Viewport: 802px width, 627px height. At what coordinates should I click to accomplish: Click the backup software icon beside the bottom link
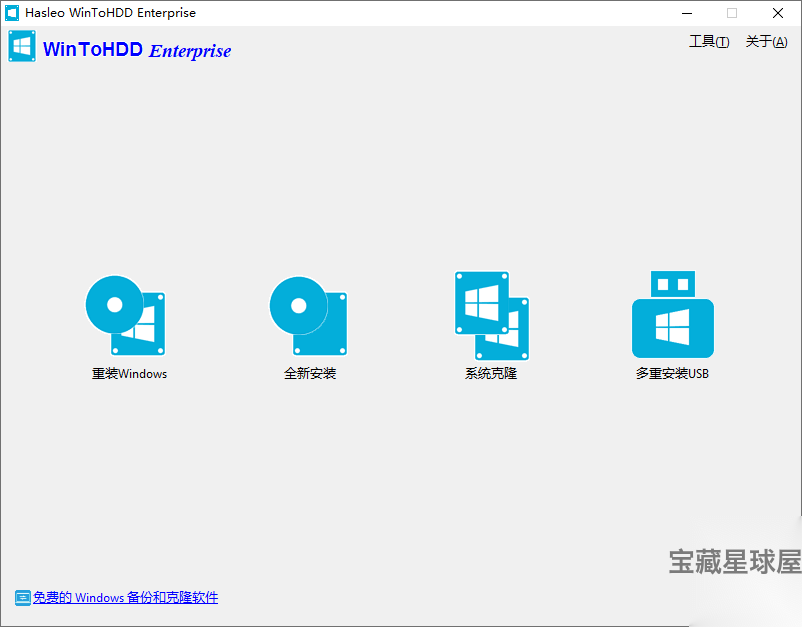point(23,597)
